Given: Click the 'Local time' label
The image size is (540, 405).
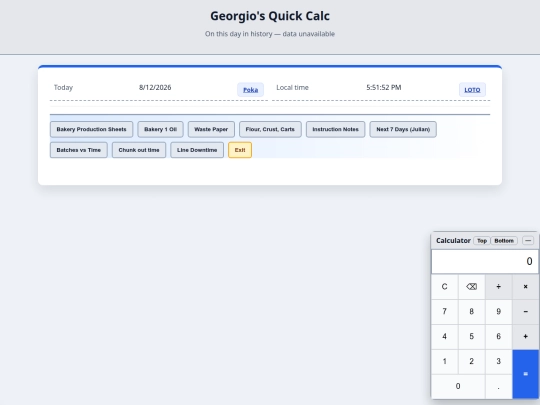Looking at the screenshot, I should pos(292,87).
